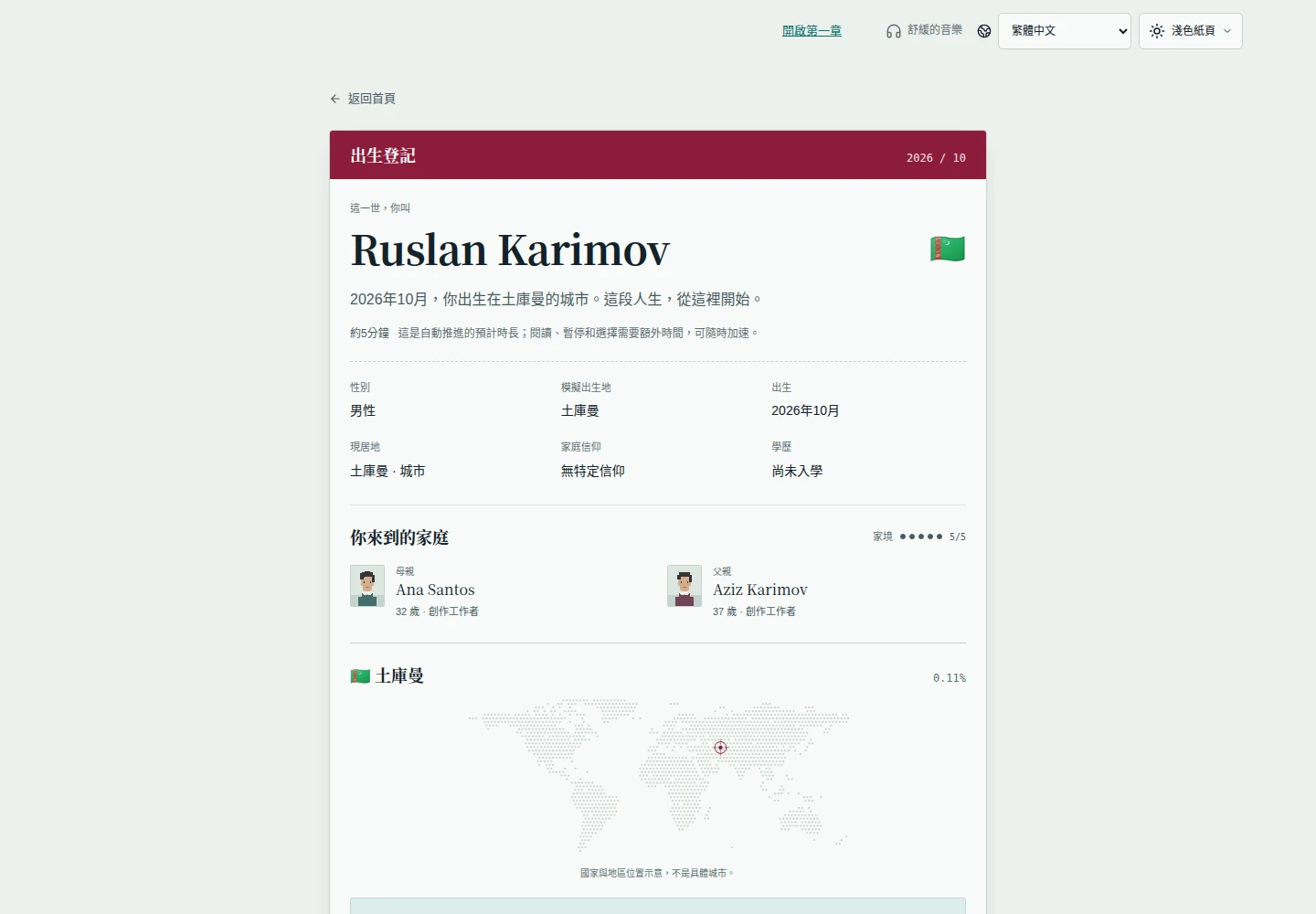Click the 土庫曼 value under 模擬出生地
Screen dimensions: 1316x914
click(580, 410)
